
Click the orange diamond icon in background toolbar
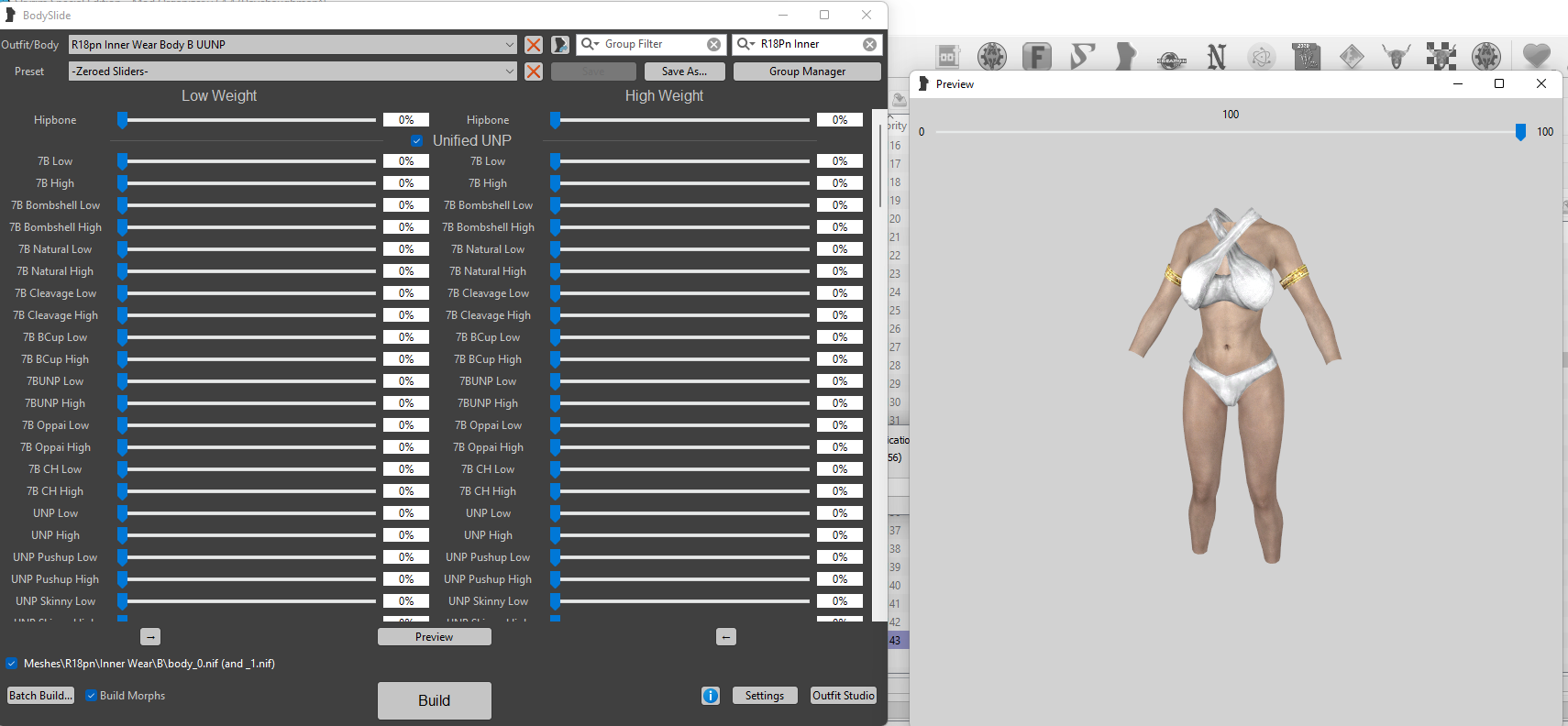pyautogui.click(x=1352, y=57)
